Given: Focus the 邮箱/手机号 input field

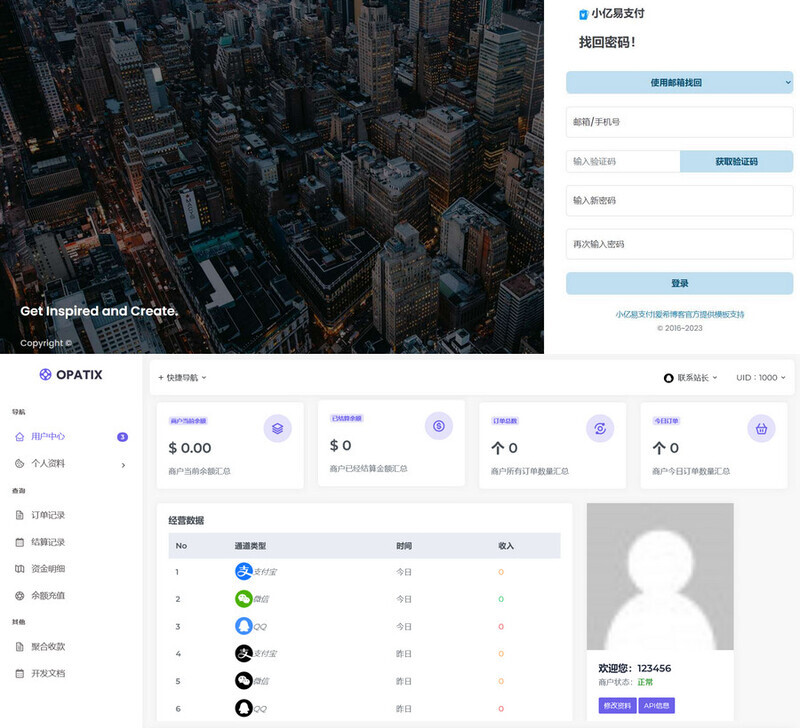Looking at the screenshot, I should tap(679, 122).
